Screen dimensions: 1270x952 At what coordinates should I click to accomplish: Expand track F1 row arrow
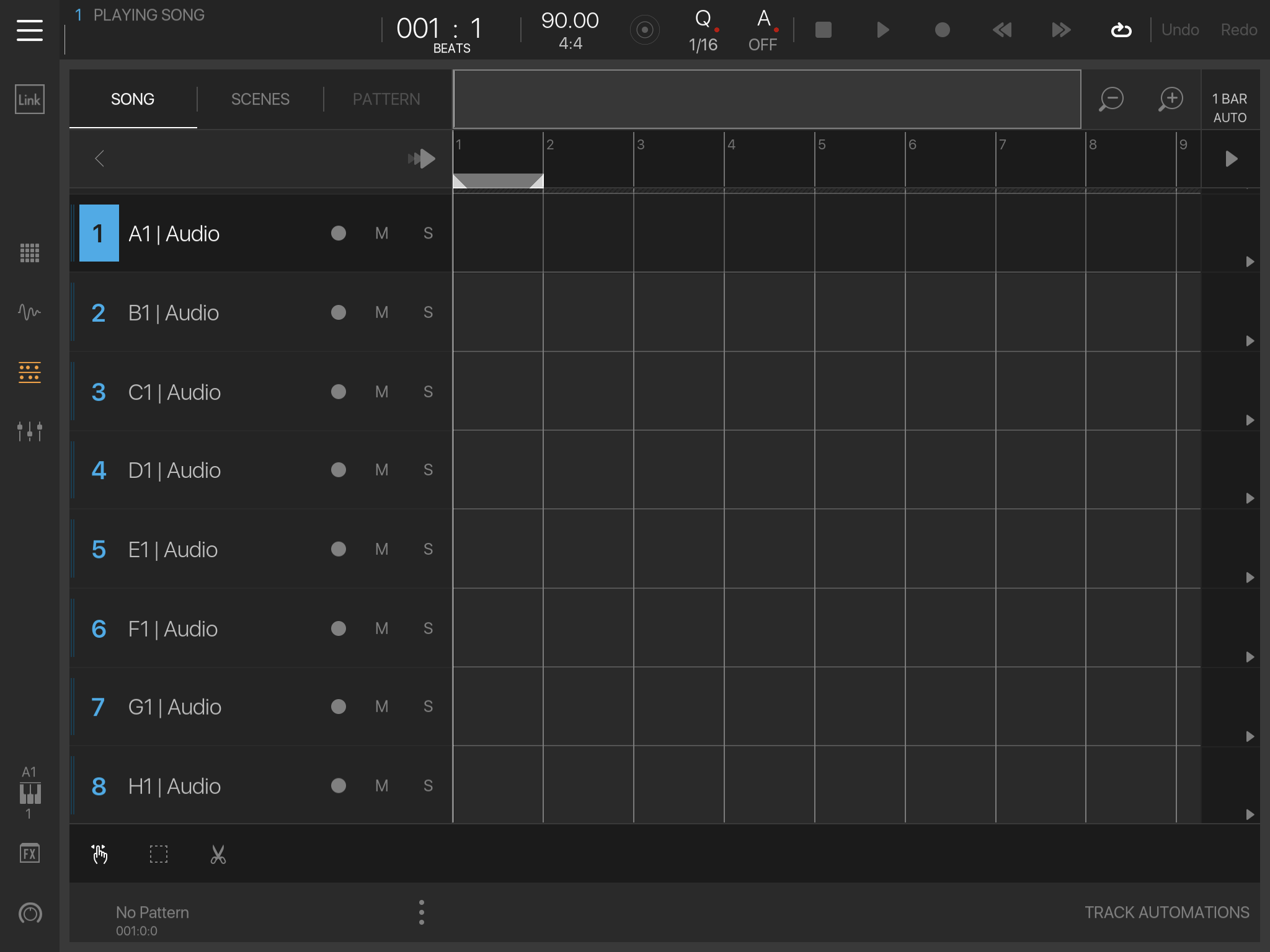(x=1250, y=657)
